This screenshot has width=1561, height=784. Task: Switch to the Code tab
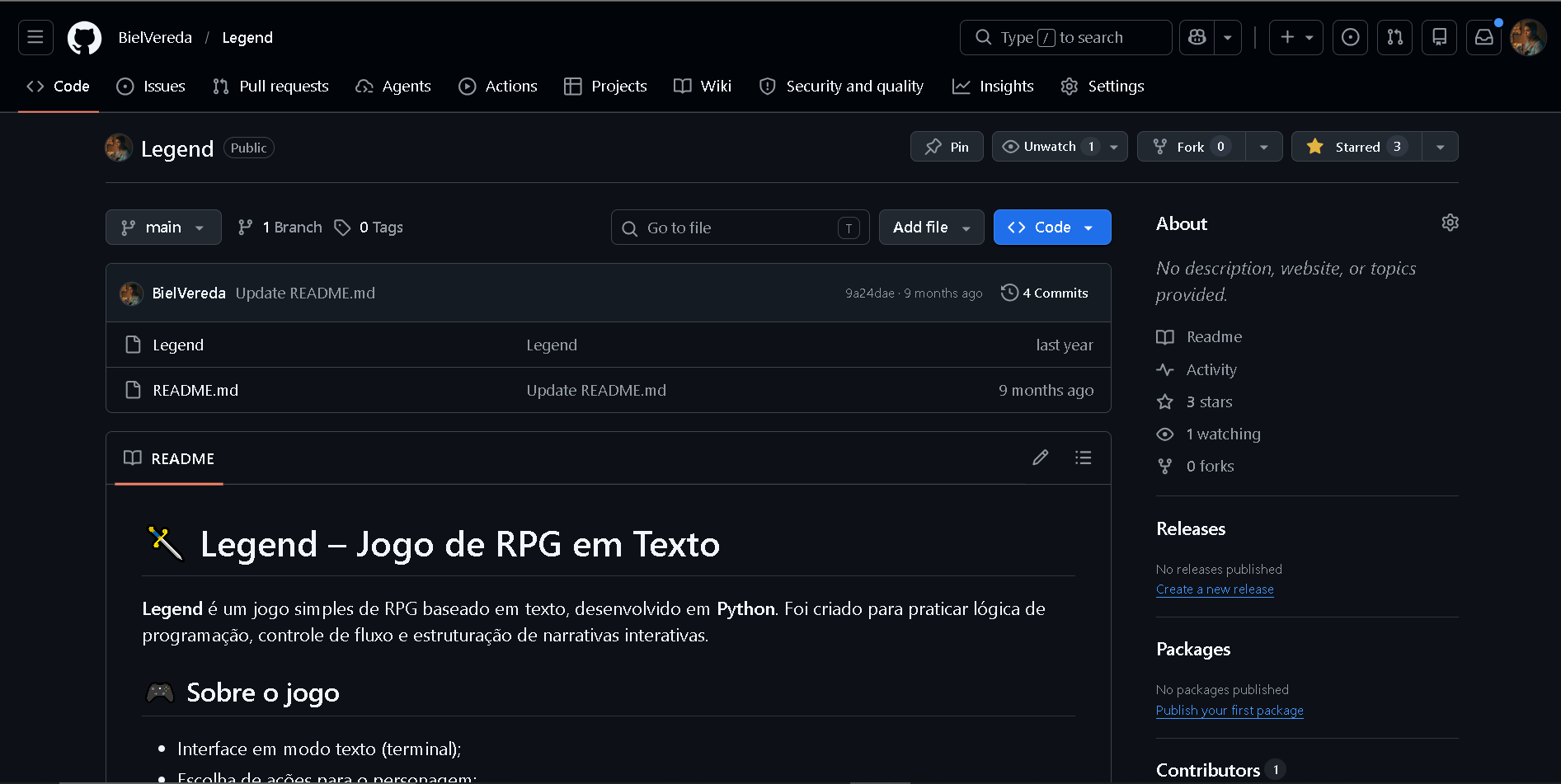(59, 87)
